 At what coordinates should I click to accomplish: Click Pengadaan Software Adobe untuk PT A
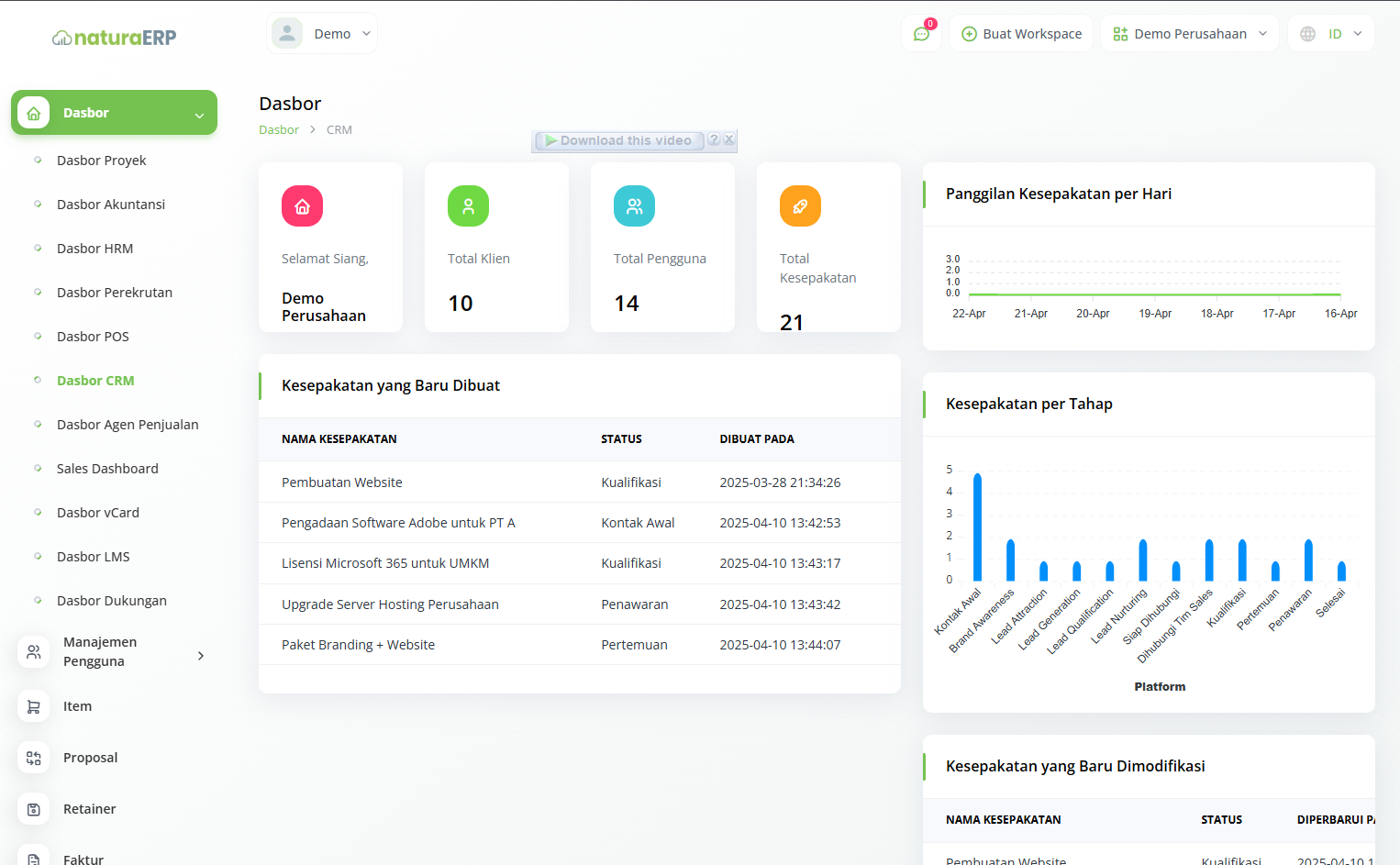tap(398, 523)
